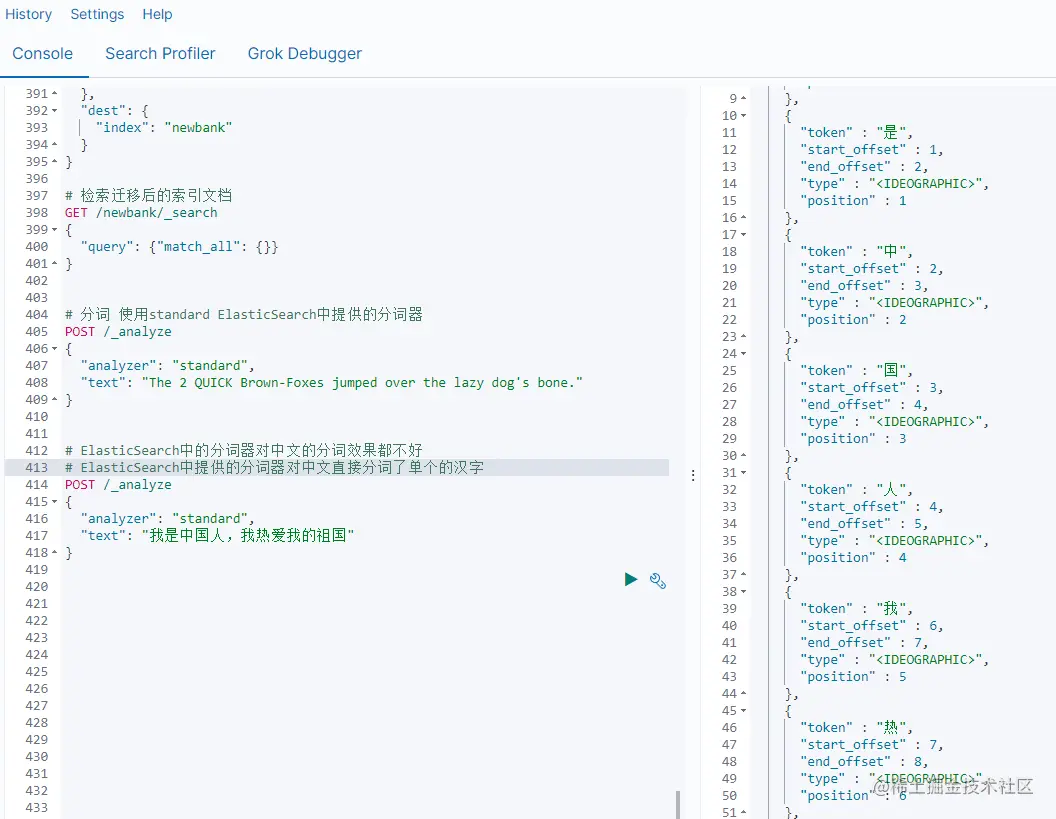Click output token "人" line

tap(856, 490)
